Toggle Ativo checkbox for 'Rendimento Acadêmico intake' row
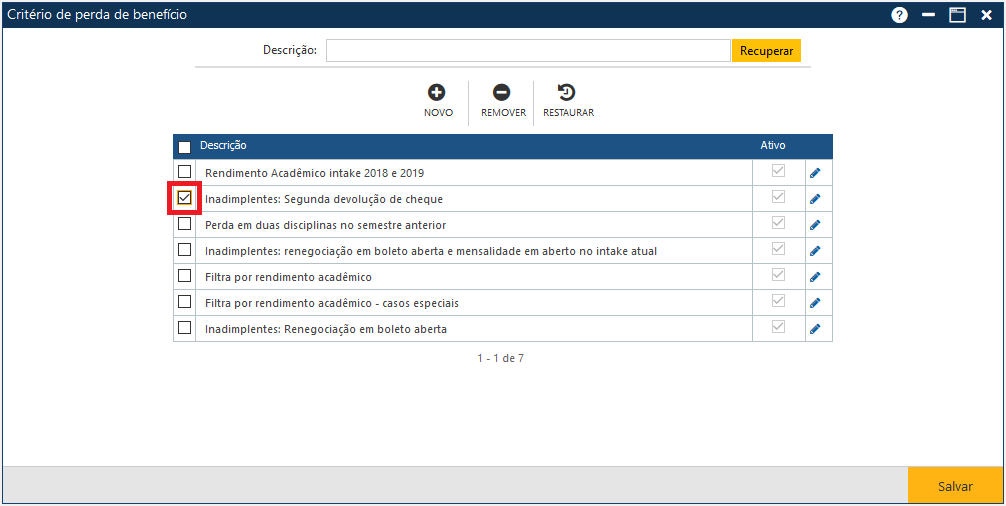The width and height of the screenshot is (1006, 506). point(778,171)
